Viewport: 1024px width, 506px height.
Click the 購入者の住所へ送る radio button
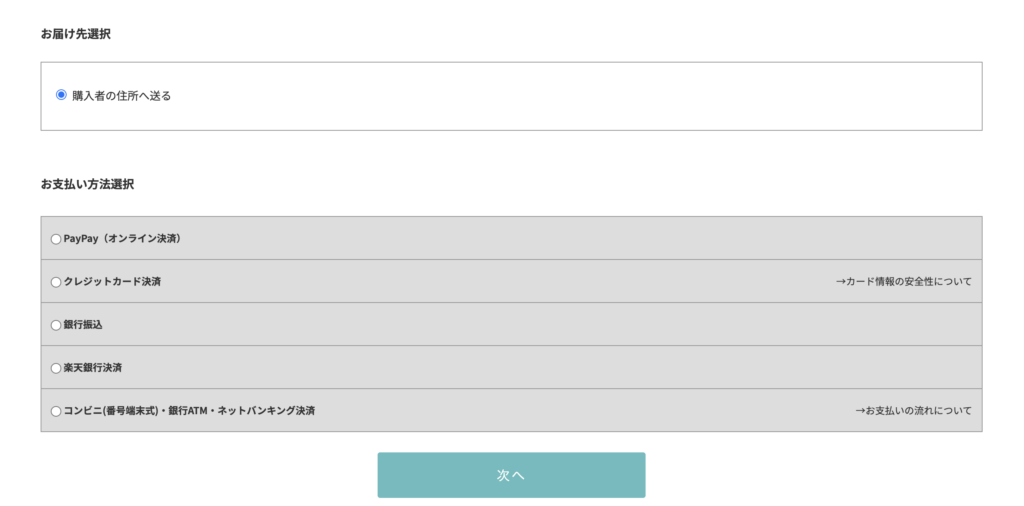[x=61, y=95]
